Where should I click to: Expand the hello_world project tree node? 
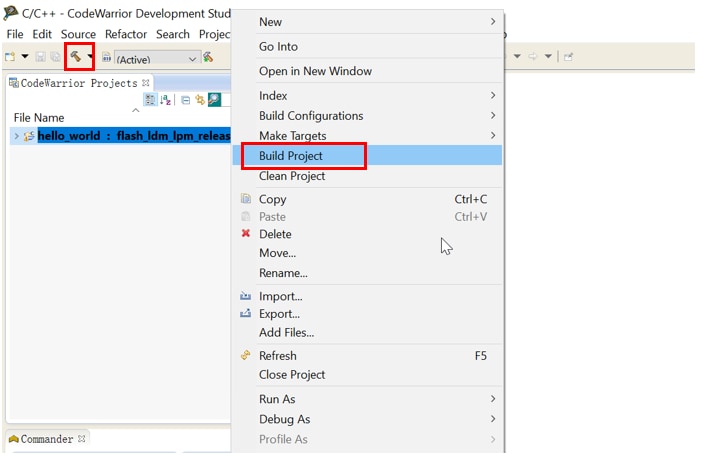(x=16, y=136)
